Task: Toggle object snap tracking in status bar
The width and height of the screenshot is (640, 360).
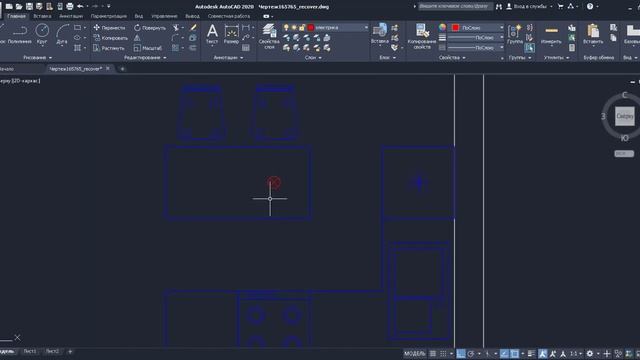Action: click(504, 353)
